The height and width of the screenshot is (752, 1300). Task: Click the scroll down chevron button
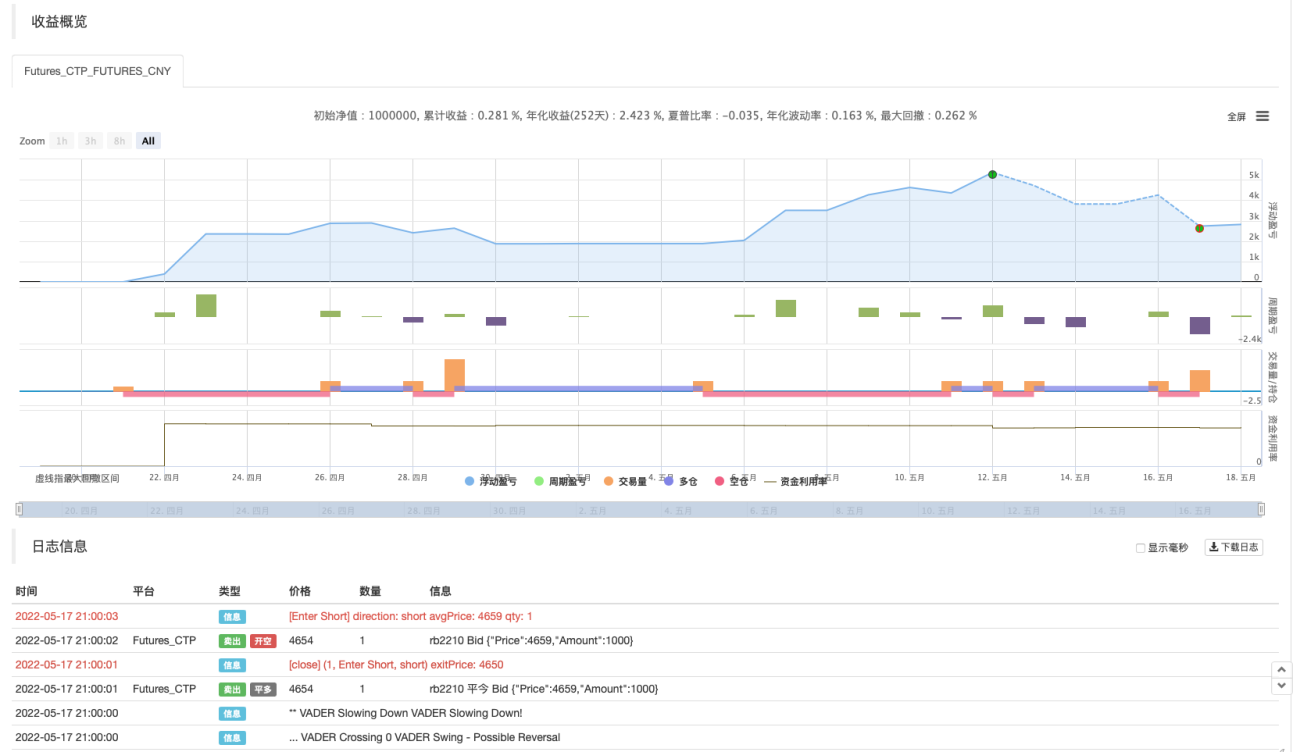pos(1280,686)
